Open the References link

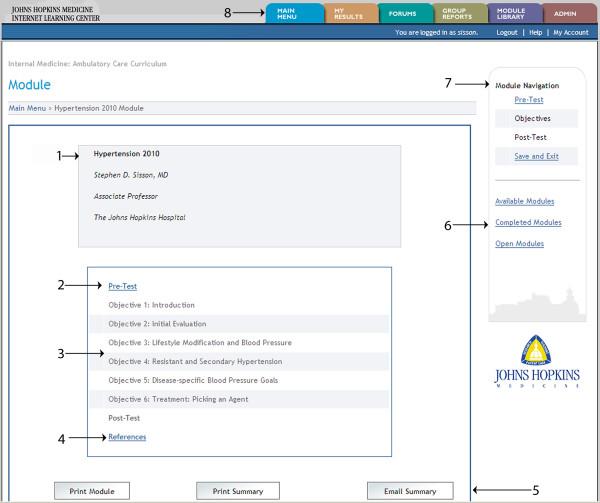[127, 437]
